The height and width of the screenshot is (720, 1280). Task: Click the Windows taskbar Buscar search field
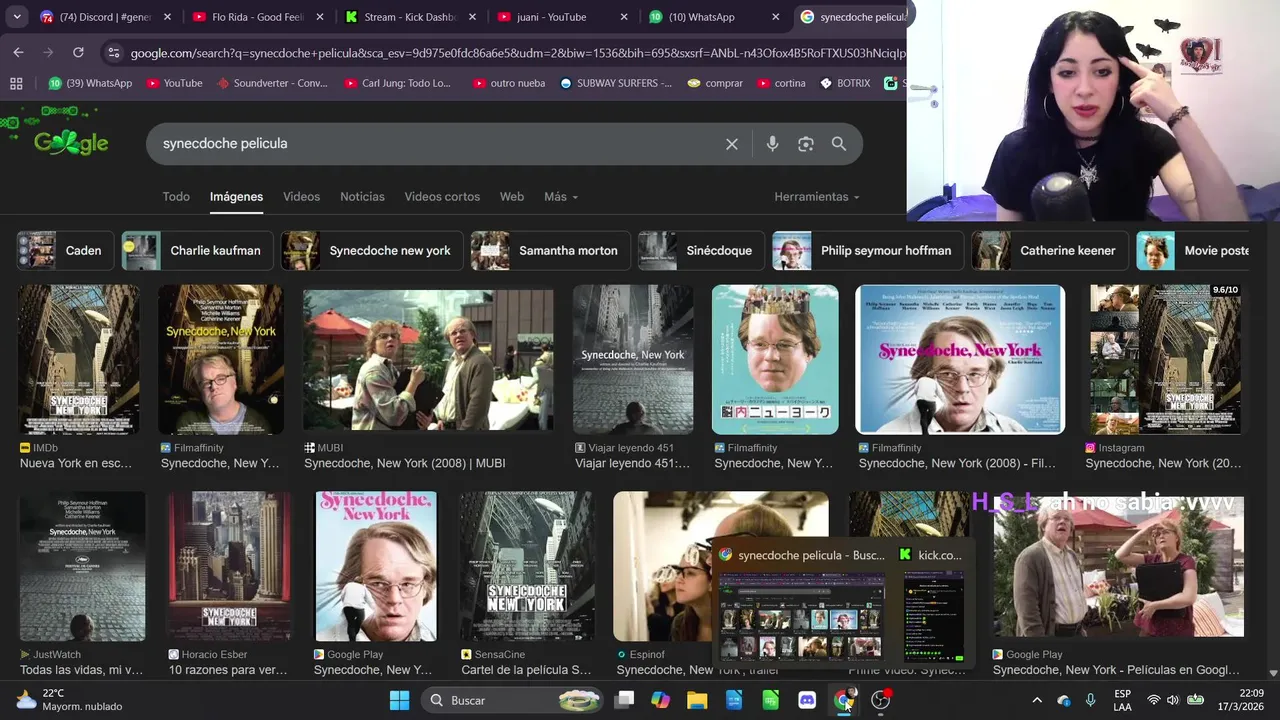click(512, 700)
